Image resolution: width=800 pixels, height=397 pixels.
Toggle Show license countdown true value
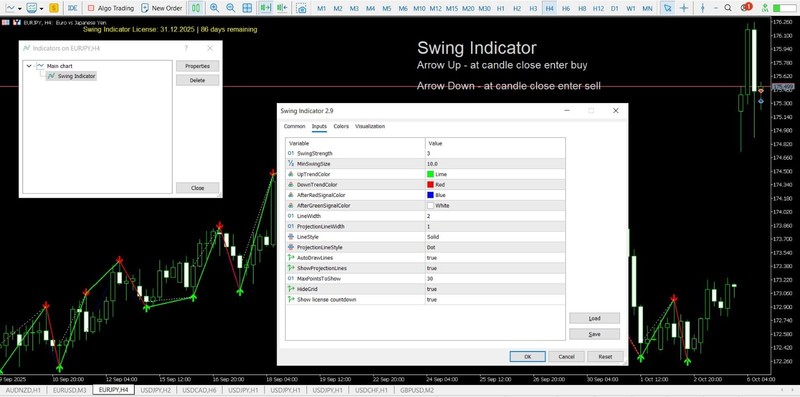495,300
